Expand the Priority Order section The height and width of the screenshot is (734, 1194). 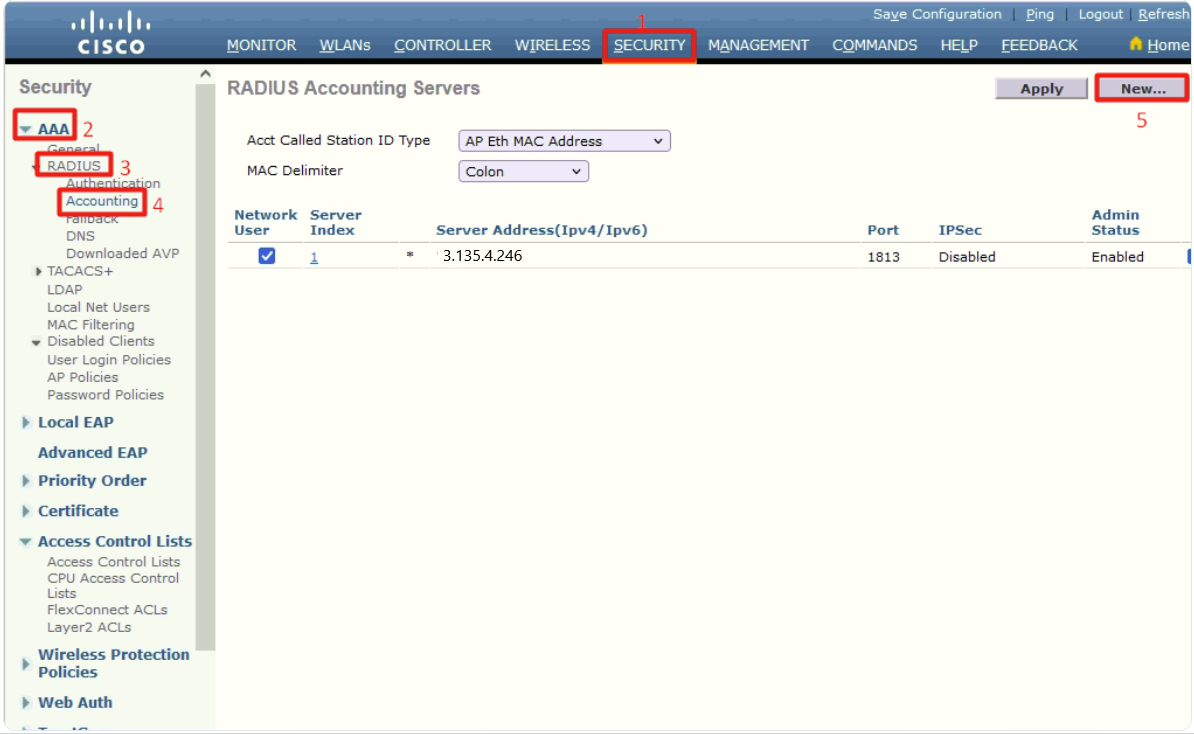pos(26,481)
